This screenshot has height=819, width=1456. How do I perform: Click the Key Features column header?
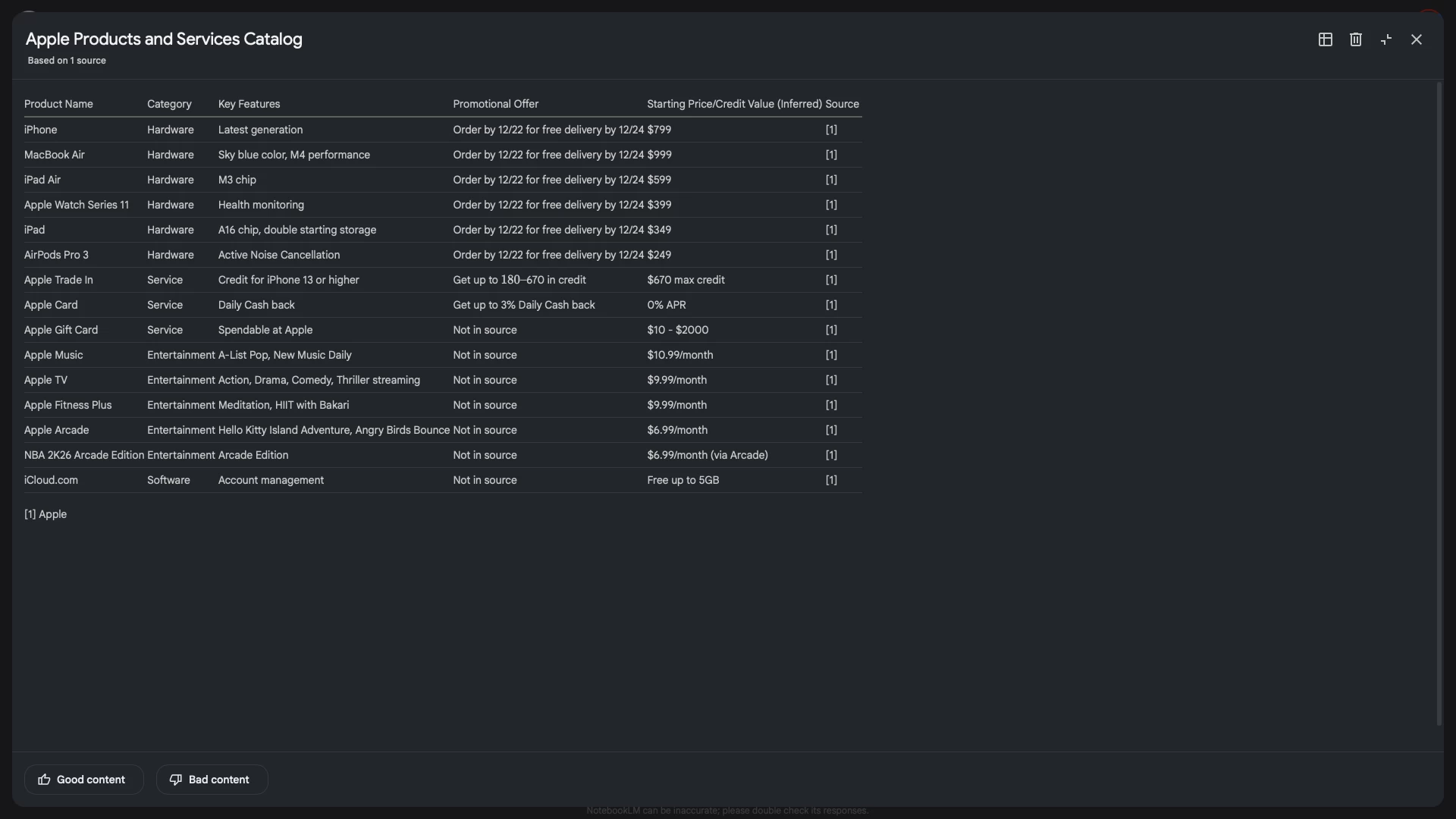(x=249, y=104)
